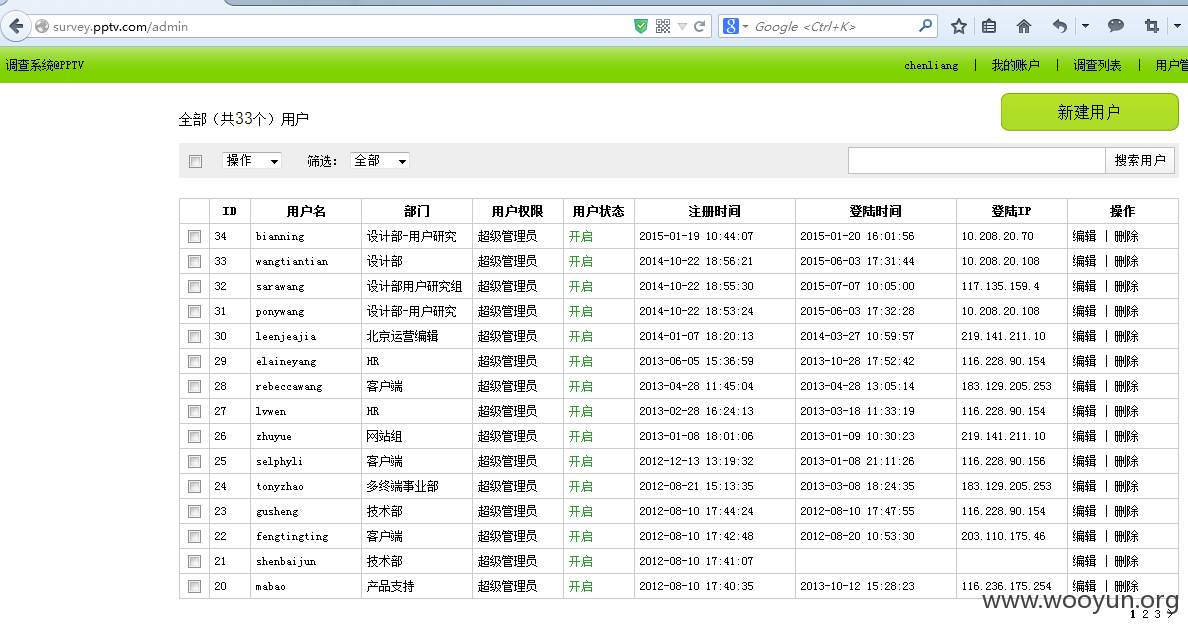Check the box for elaineyang

(x=195, y=361)
